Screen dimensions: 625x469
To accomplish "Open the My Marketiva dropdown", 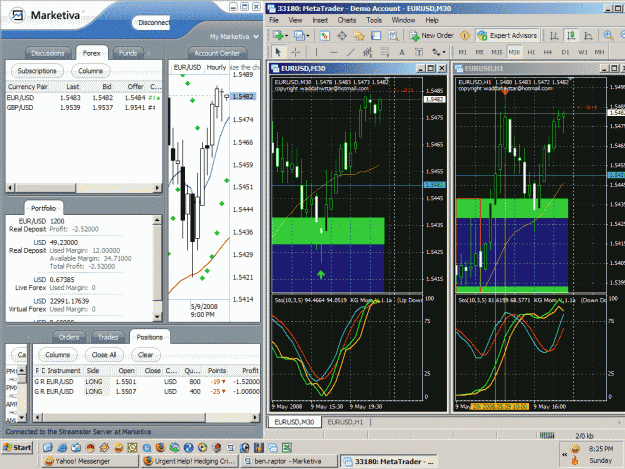I will 234,37.
